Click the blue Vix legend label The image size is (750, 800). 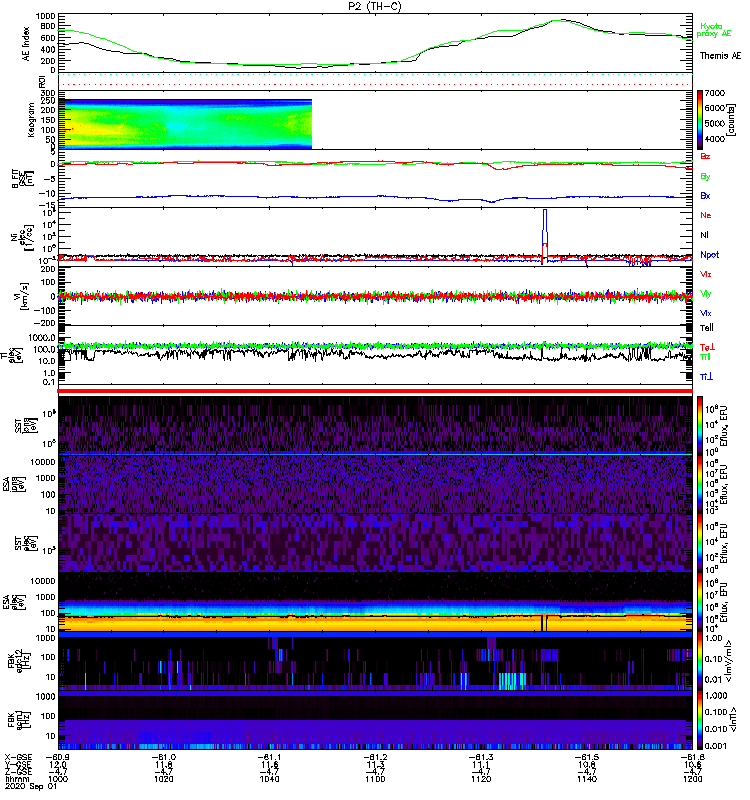706,313
